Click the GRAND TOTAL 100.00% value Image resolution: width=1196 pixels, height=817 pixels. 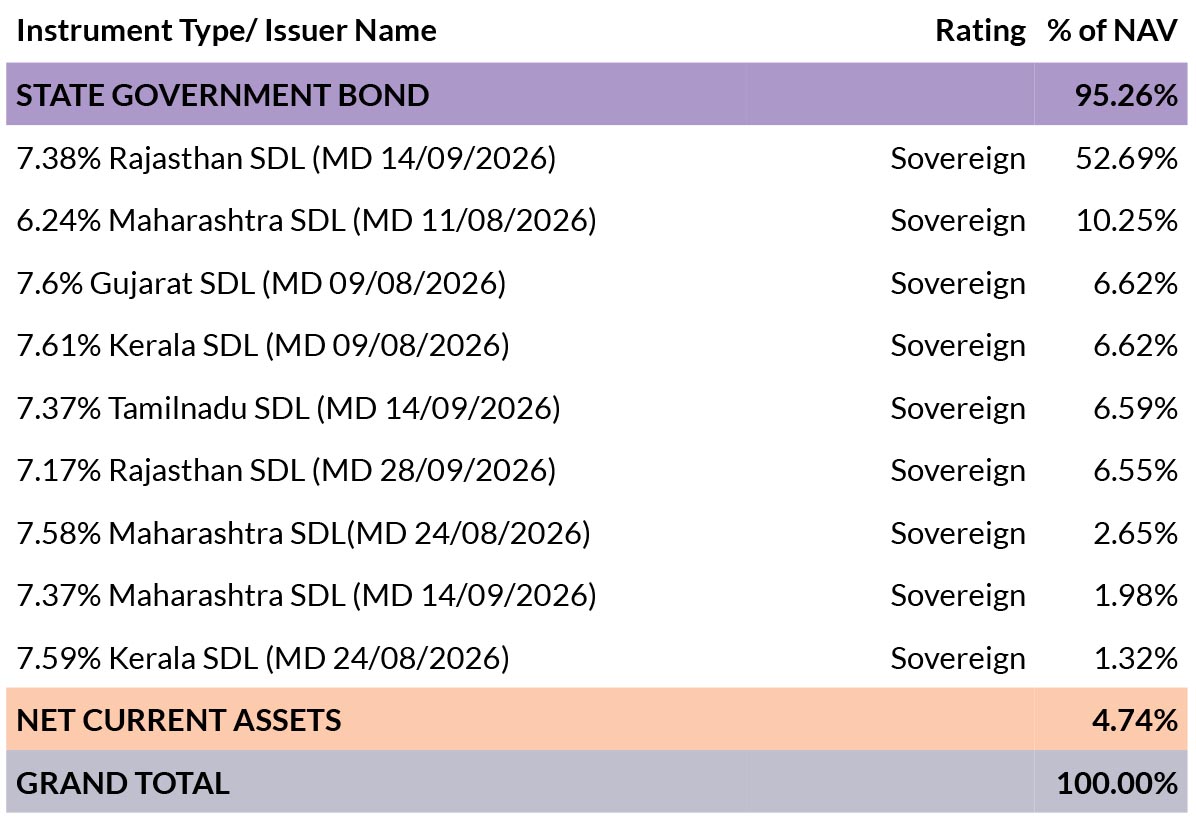1117,783
